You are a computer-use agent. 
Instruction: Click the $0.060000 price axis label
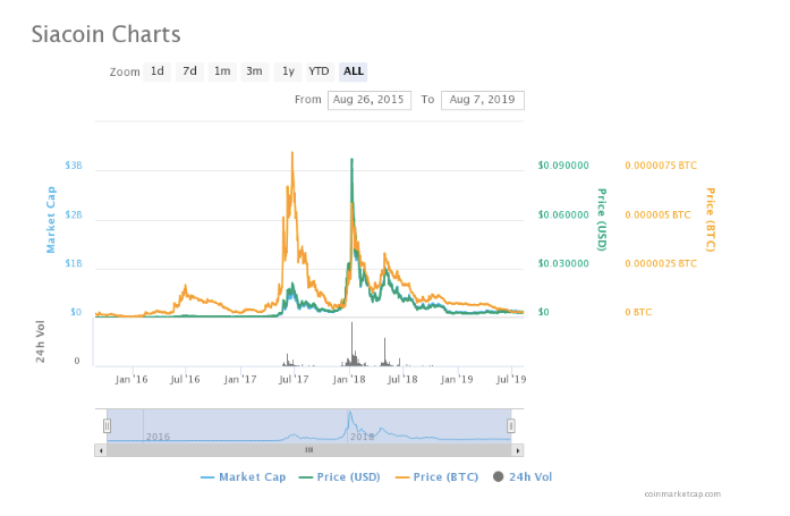coord(563,215)
